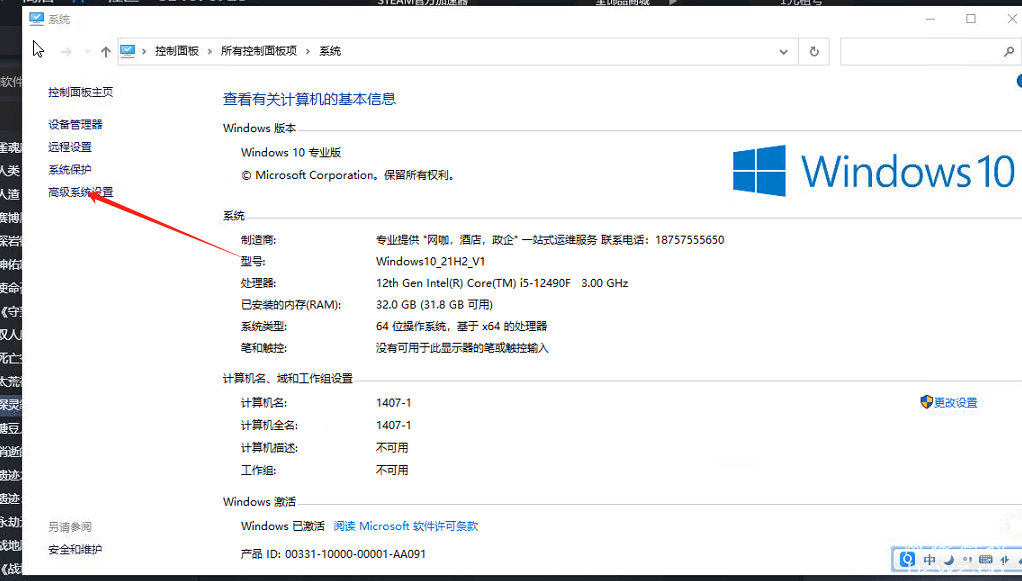Open the address bar history dropdown

pyautogui.click(x=783, y=52)
